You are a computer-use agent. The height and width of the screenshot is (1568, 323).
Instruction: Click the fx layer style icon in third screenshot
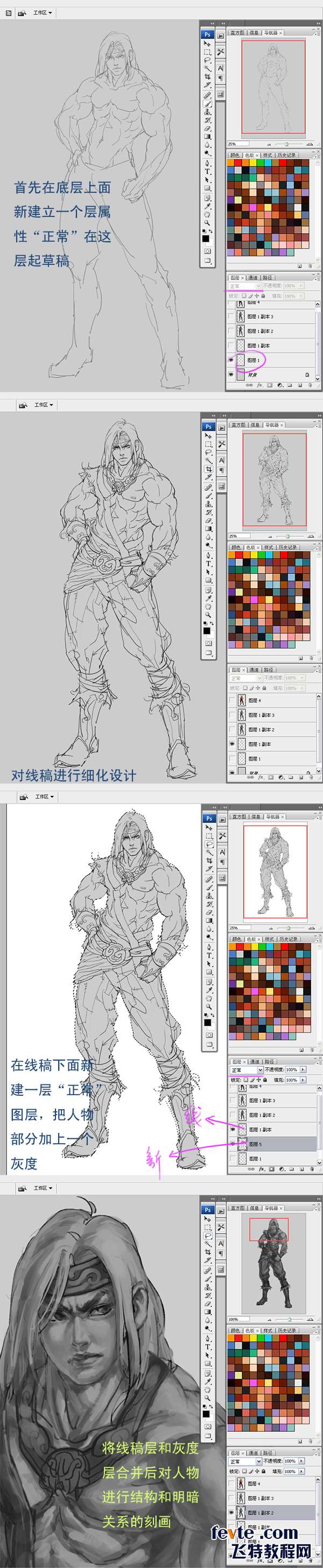pyautogui.click(x=262, y=1168)
